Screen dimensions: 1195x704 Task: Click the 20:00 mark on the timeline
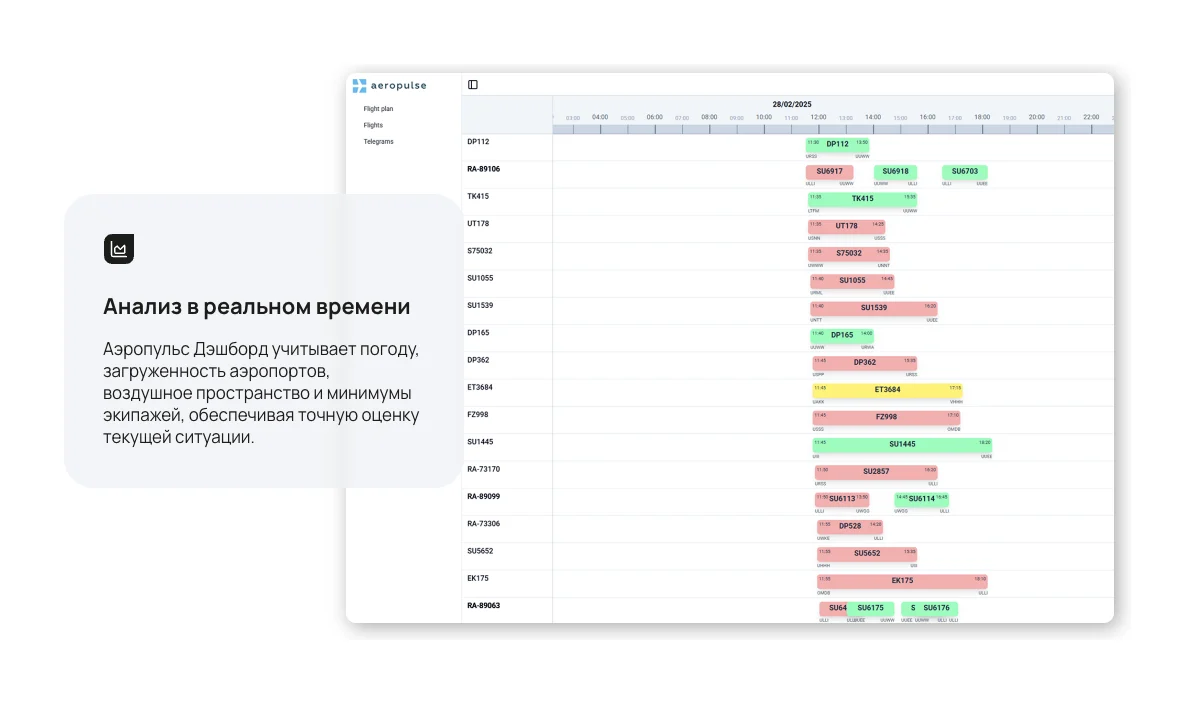[x=1036, y=117]
